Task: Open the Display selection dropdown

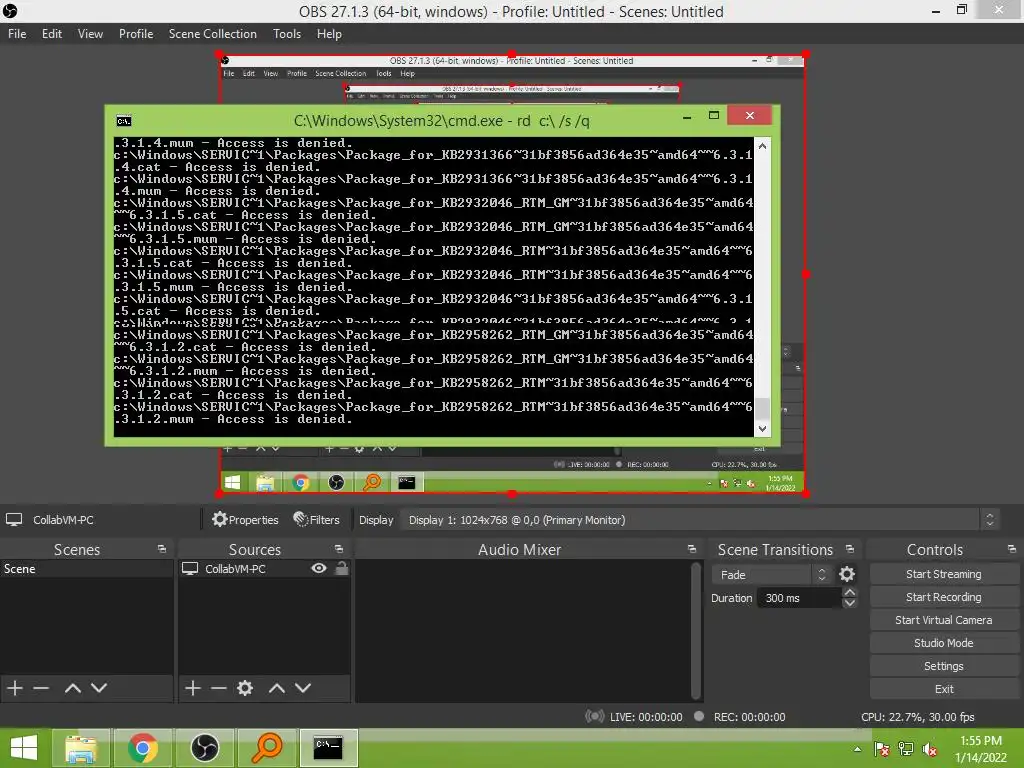Action: click(699, 520)
